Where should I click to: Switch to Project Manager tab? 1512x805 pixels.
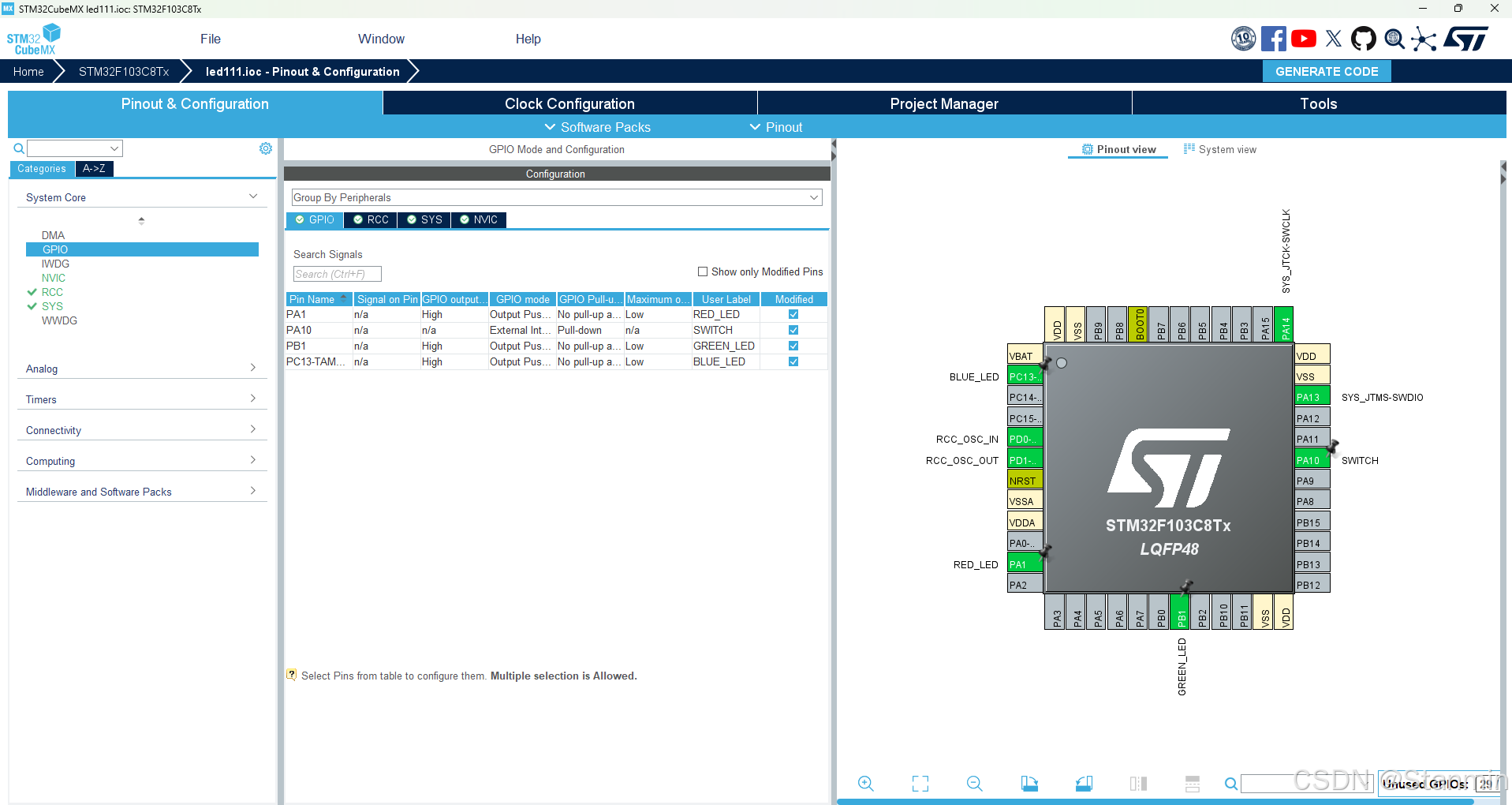click(944, 103)
